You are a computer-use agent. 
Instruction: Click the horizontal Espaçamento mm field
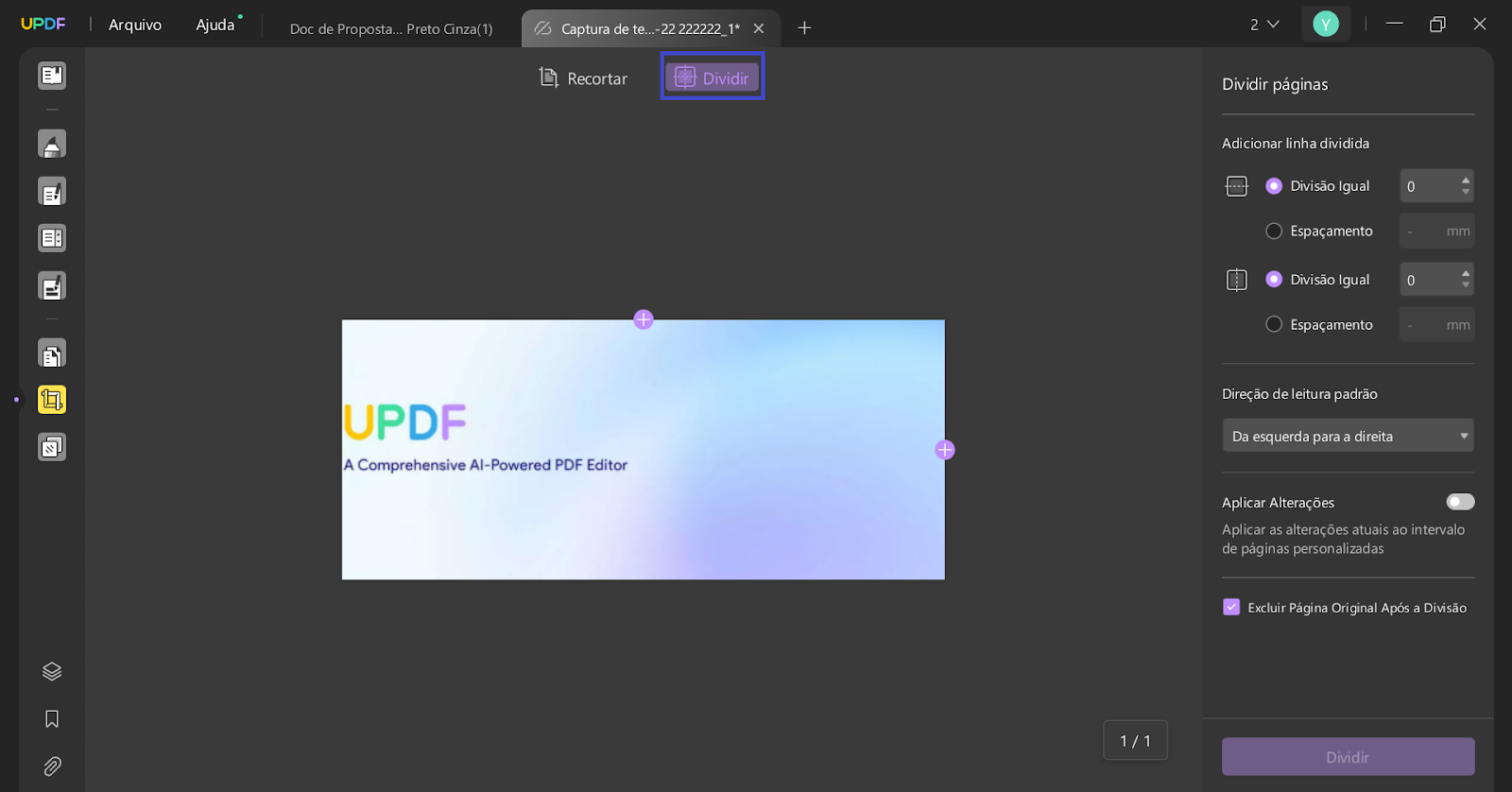[x=1437, y=231]
